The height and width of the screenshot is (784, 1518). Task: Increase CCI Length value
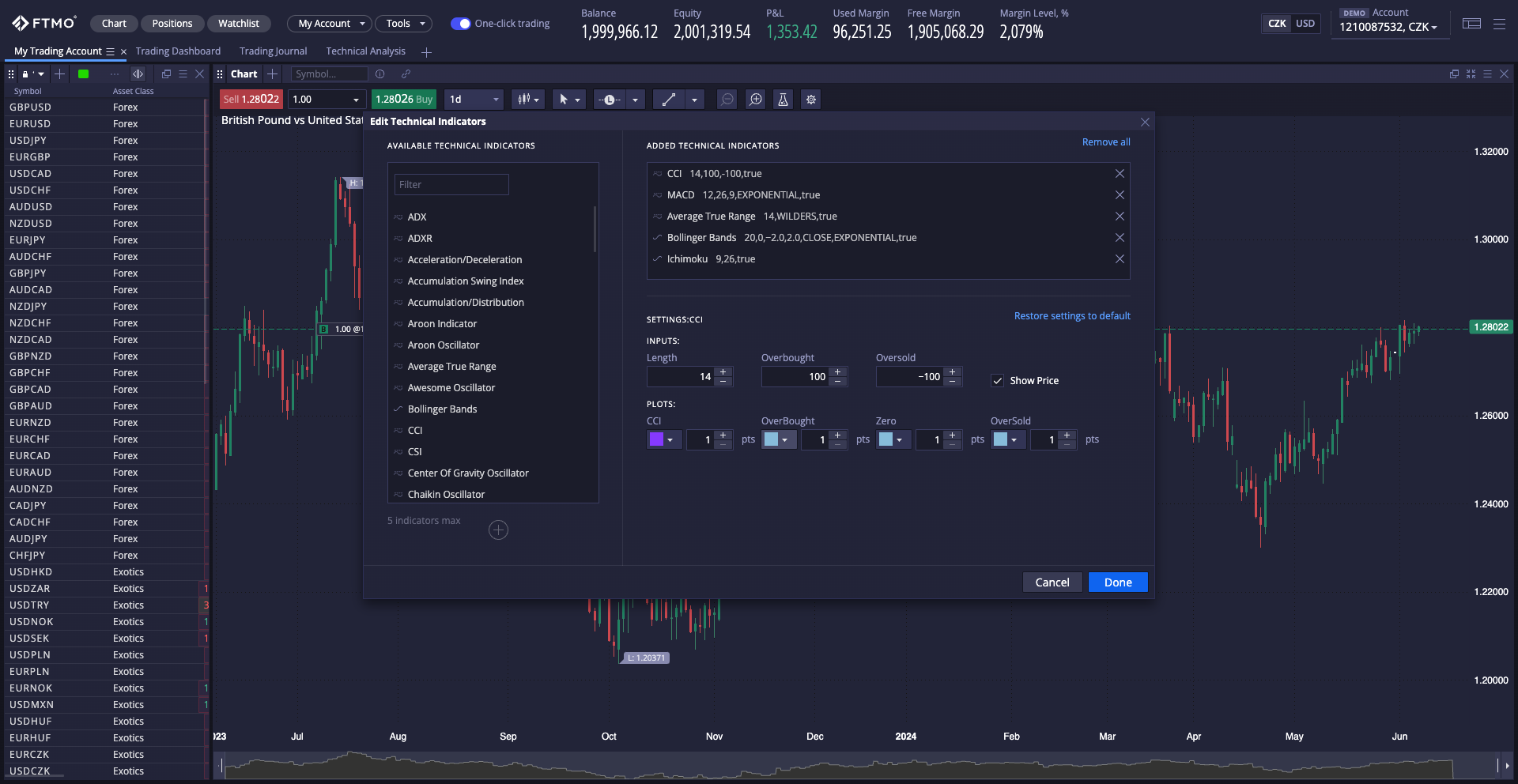[723, 372]
